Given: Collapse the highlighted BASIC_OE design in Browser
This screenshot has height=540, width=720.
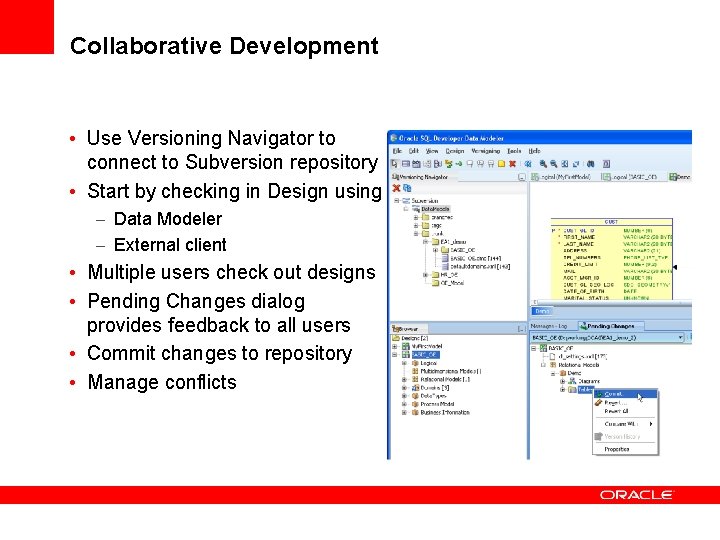Looking at the screenshot, I should tap(395, 354).
